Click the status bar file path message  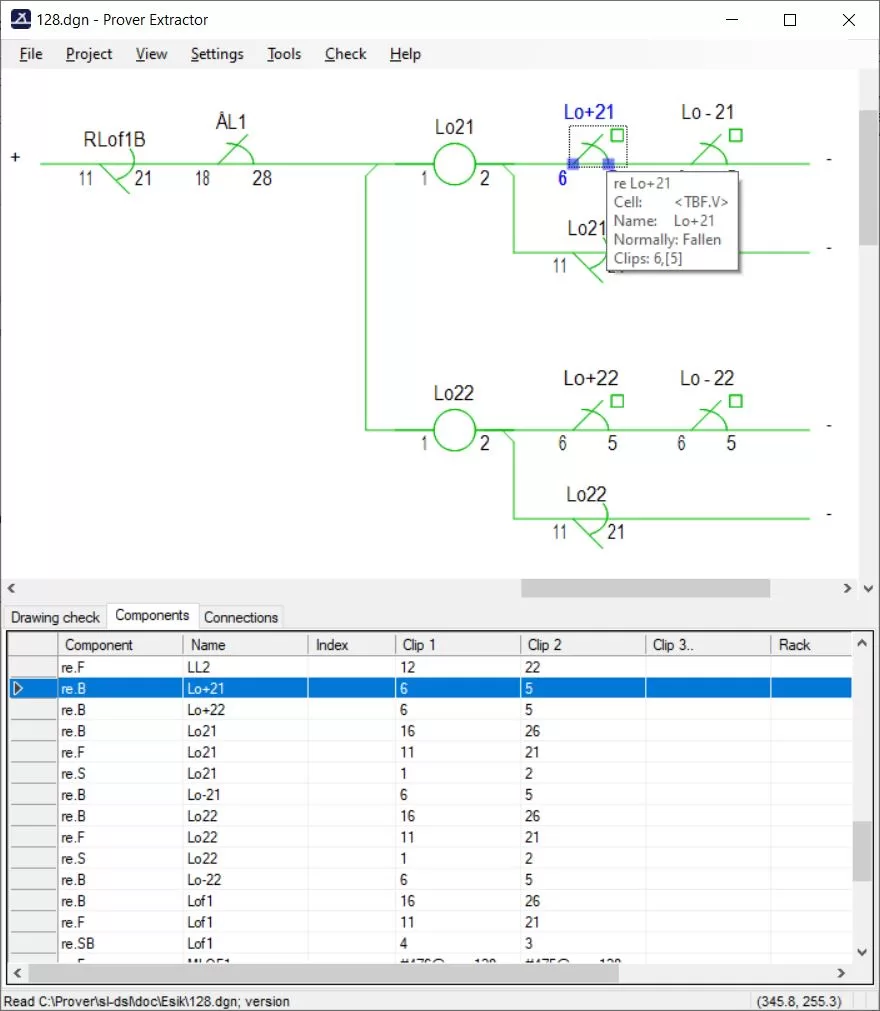147,1001
